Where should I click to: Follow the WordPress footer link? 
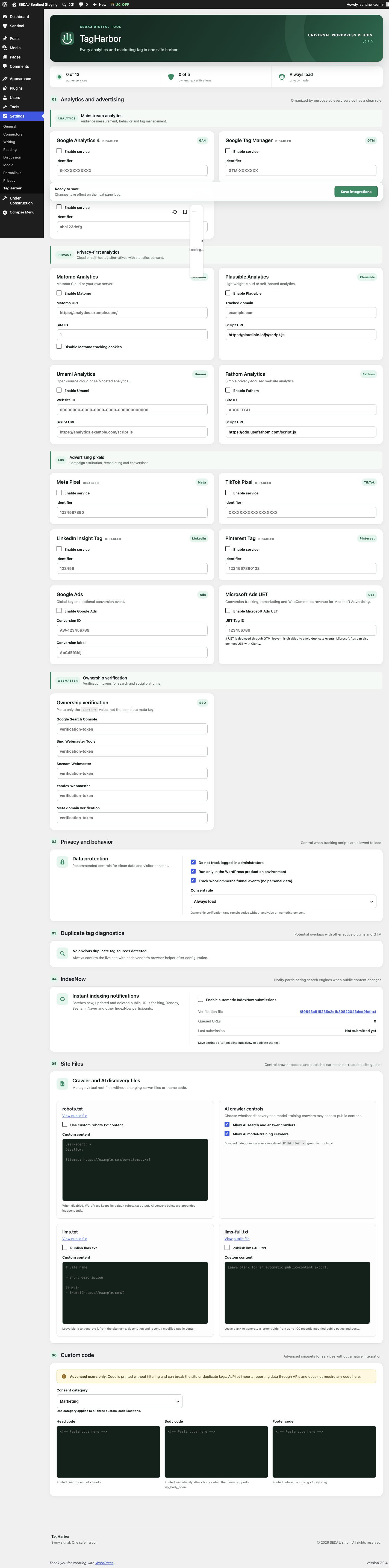tap(104, 1563)
